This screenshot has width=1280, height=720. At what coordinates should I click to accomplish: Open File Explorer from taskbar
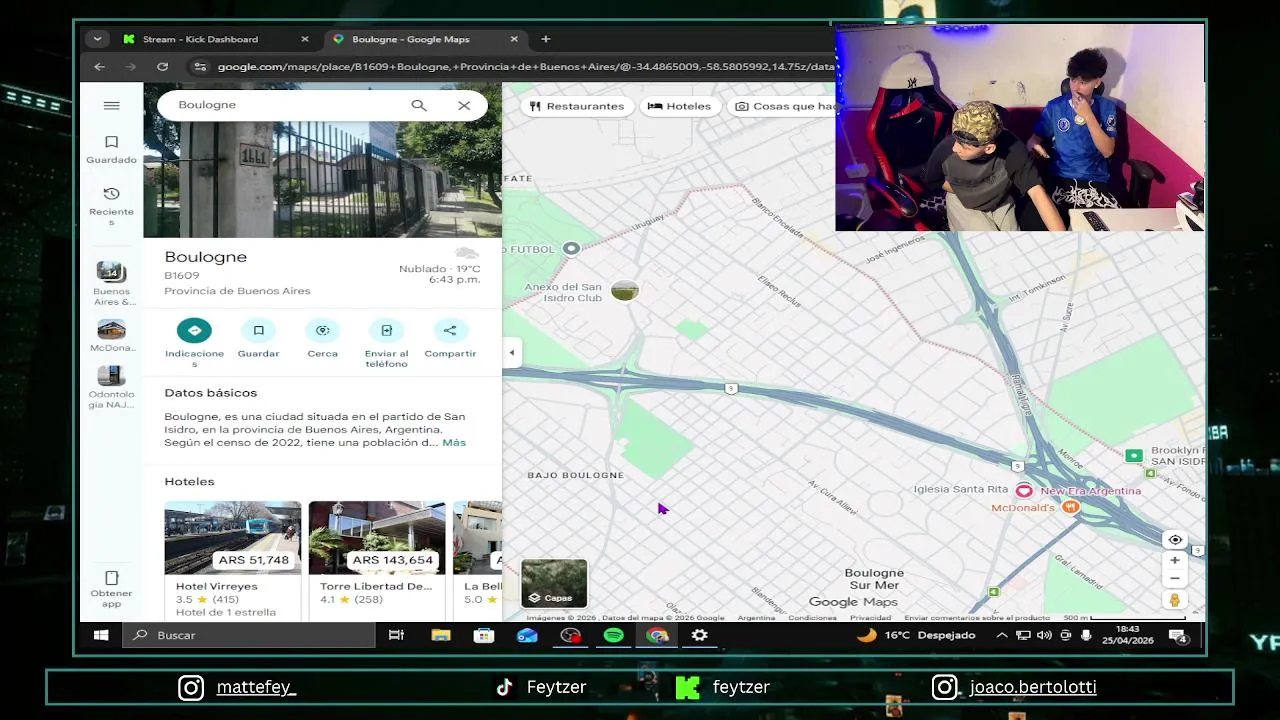pos(441,635)
